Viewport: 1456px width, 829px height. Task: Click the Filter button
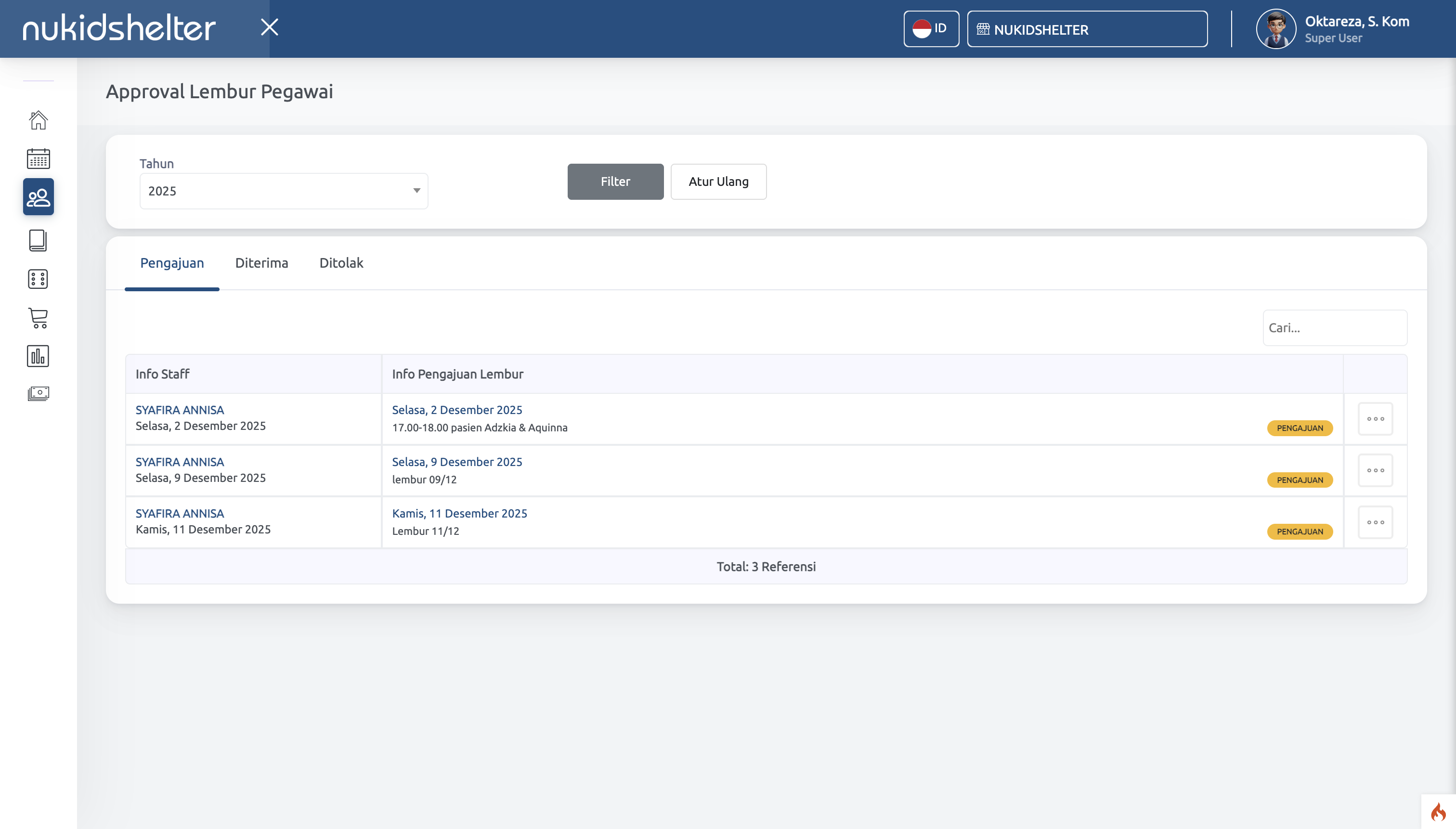click(x=615, y=181)
